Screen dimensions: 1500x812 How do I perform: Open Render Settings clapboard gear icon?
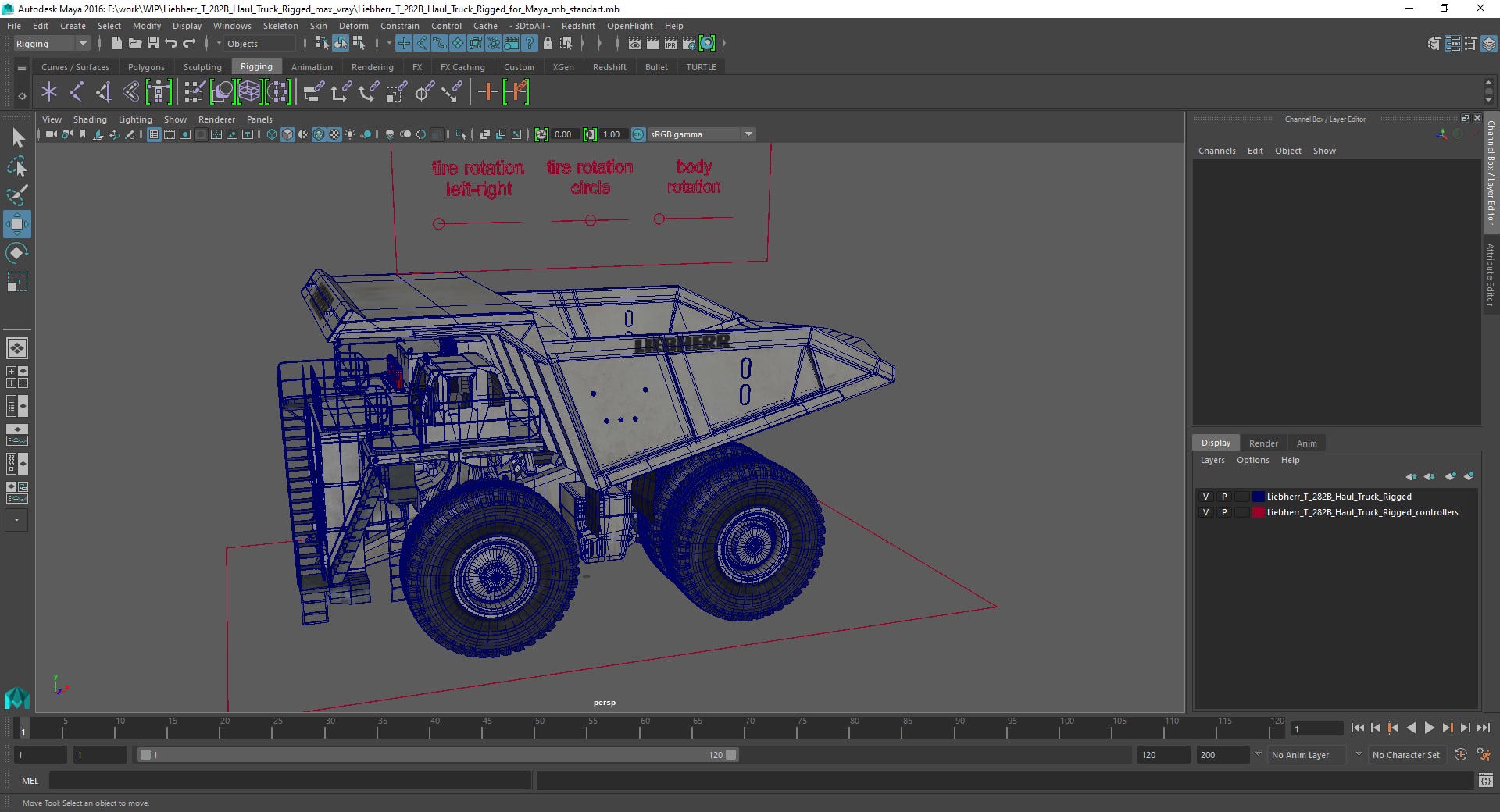pyautogui.click(x=689, y=44)
